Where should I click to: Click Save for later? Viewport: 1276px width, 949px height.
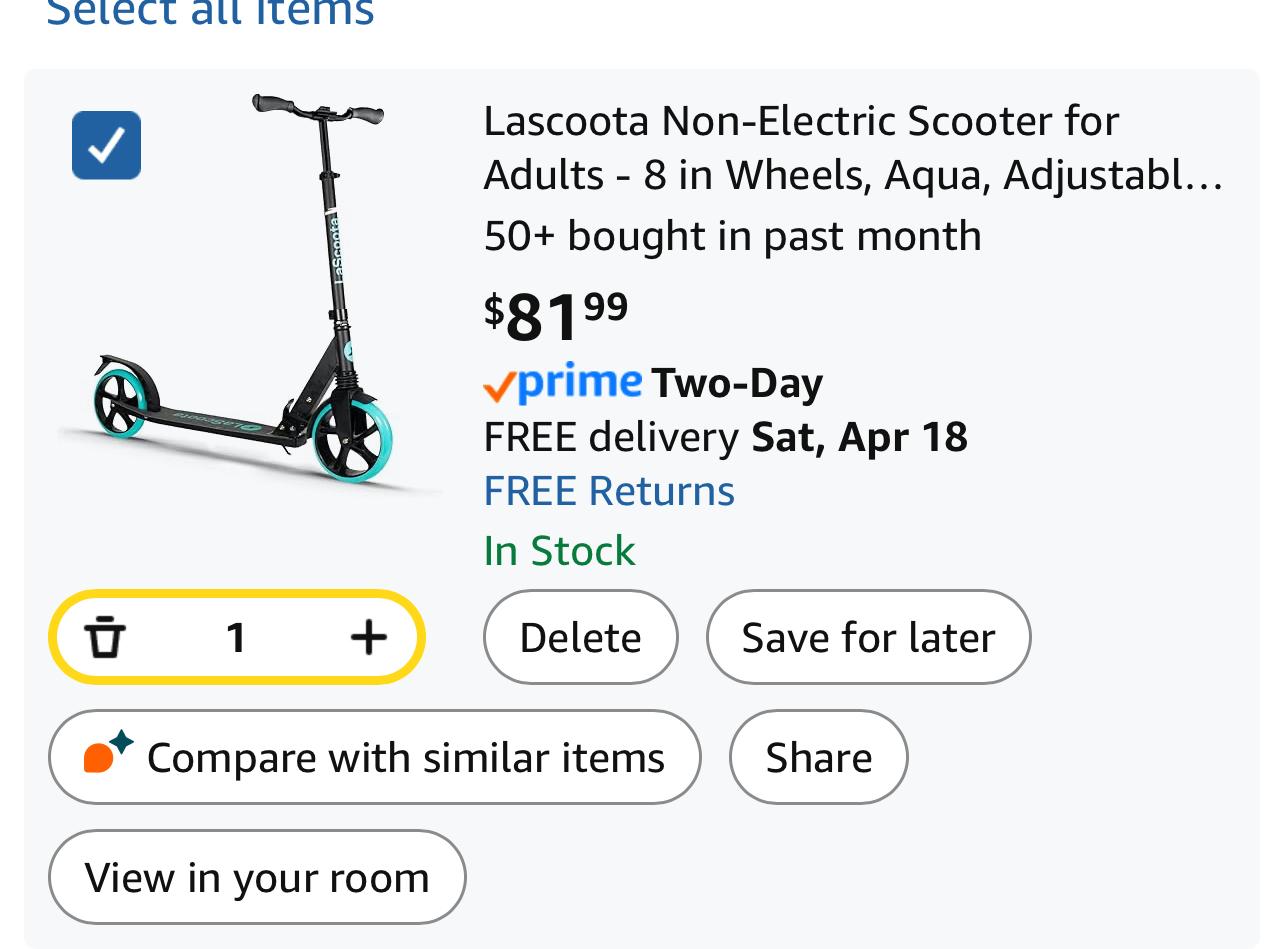(868, 637)
